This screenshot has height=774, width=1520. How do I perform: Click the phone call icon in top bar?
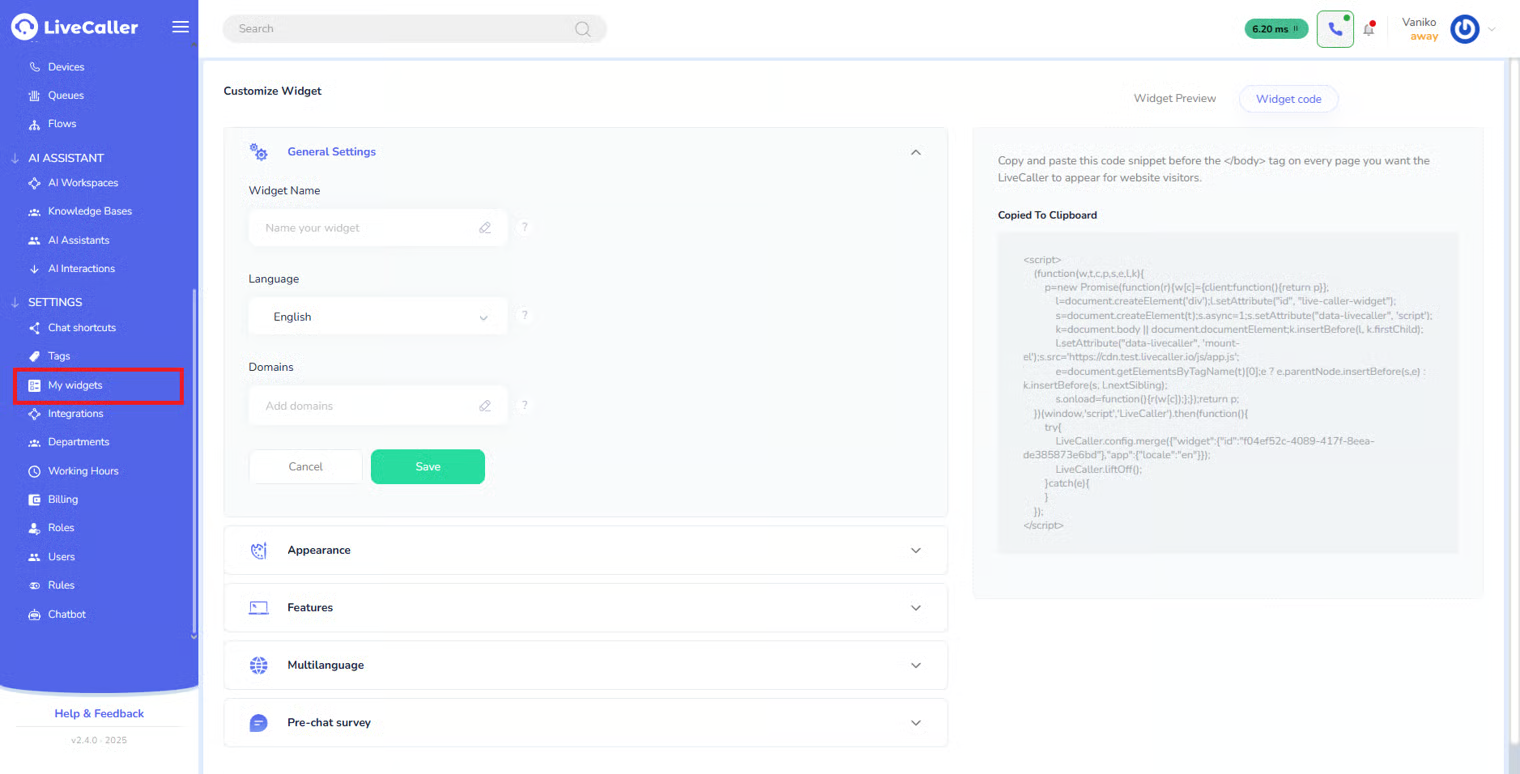point(1335,29)
